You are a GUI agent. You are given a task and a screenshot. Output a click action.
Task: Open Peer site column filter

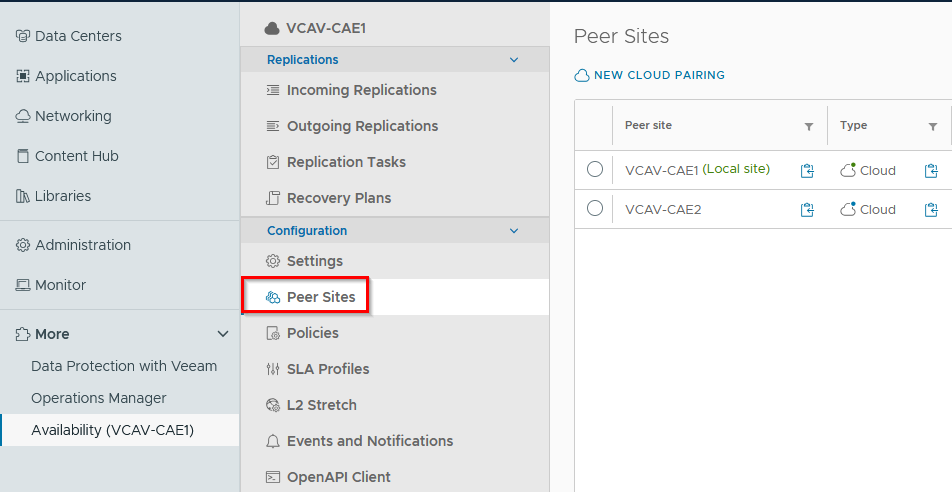click(x=809, y=127)
